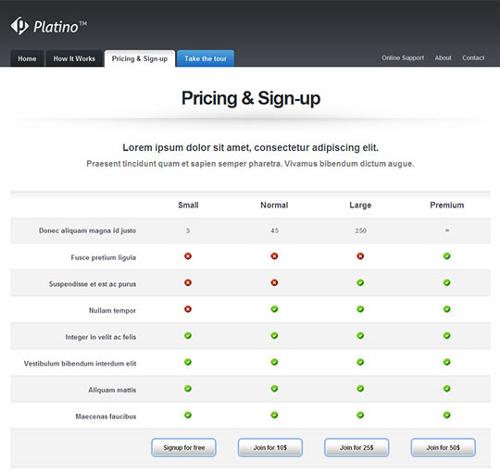Click green check for Integer in velit under Large

click(360, 336)
